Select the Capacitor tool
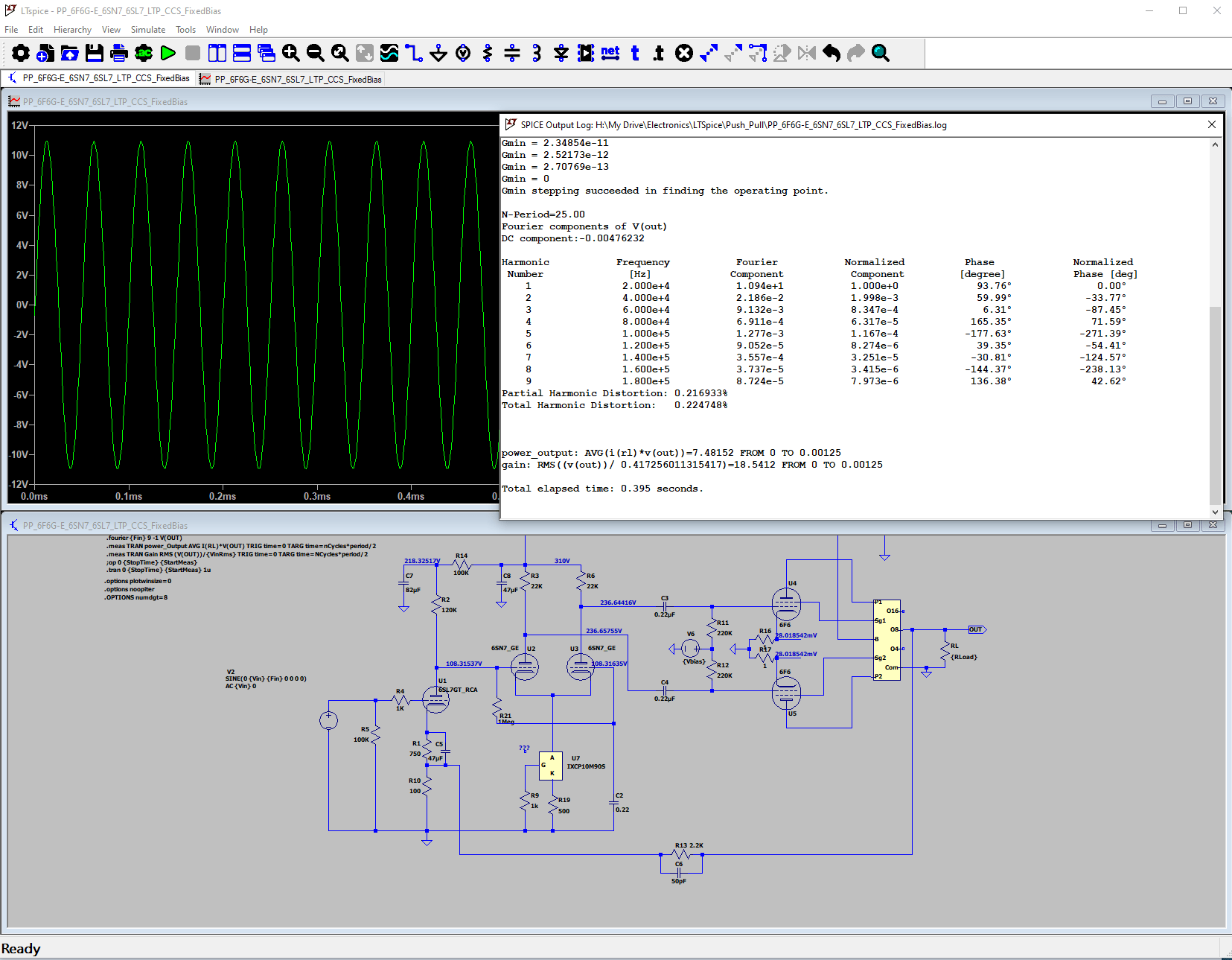 [x=512, y=53]
